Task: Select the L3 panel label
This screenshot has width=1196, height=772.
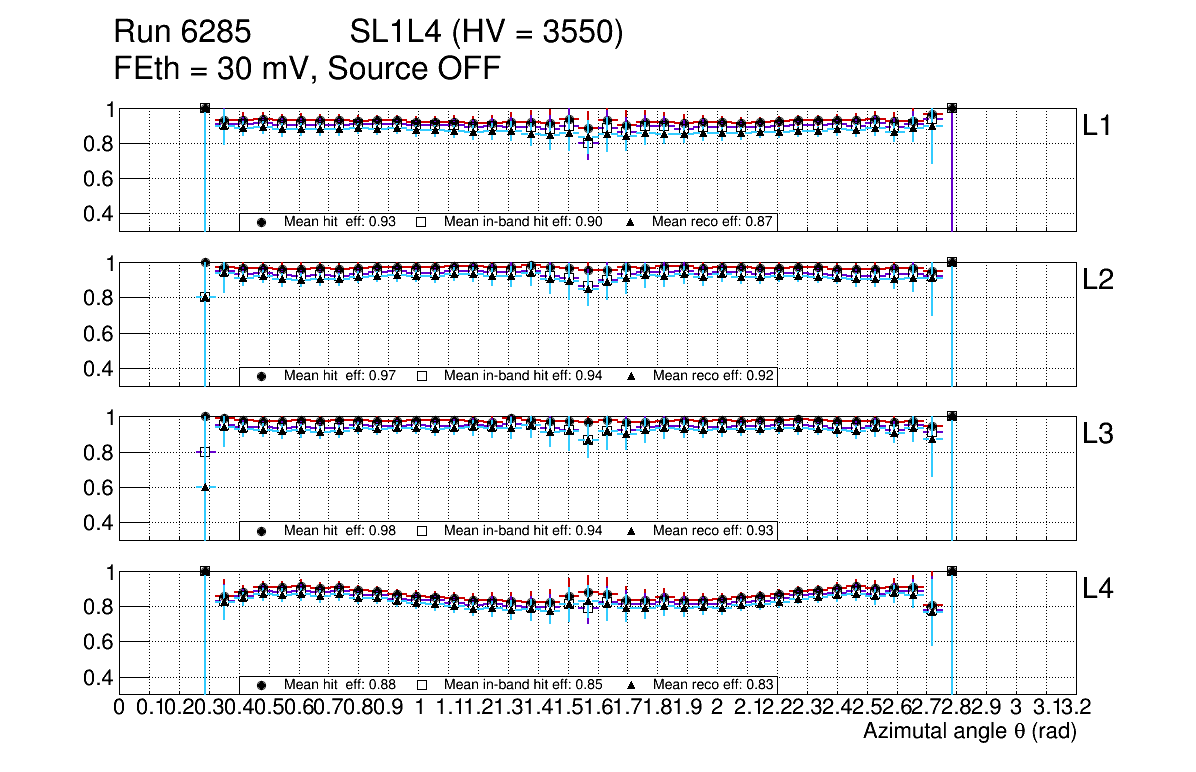Action: point(1100,435)
